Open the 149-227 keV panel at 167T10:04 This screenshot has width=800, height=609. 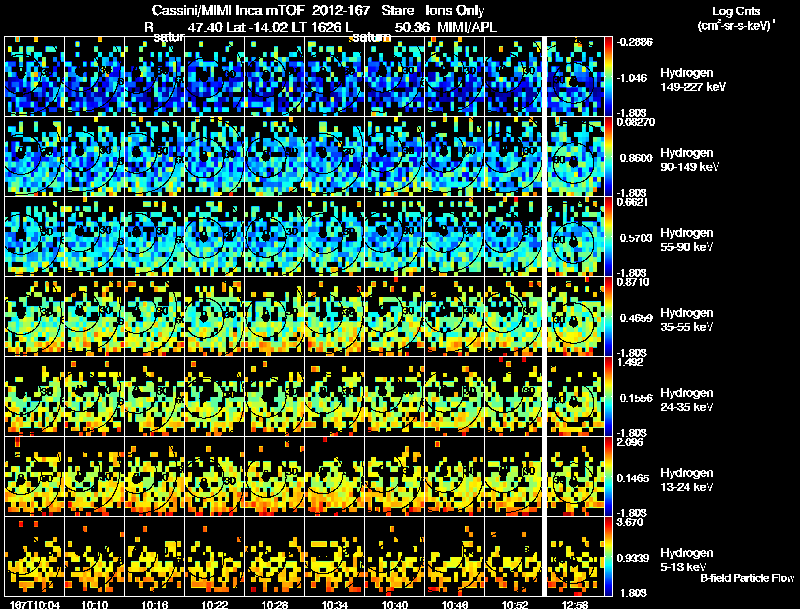tap(34, 76)
